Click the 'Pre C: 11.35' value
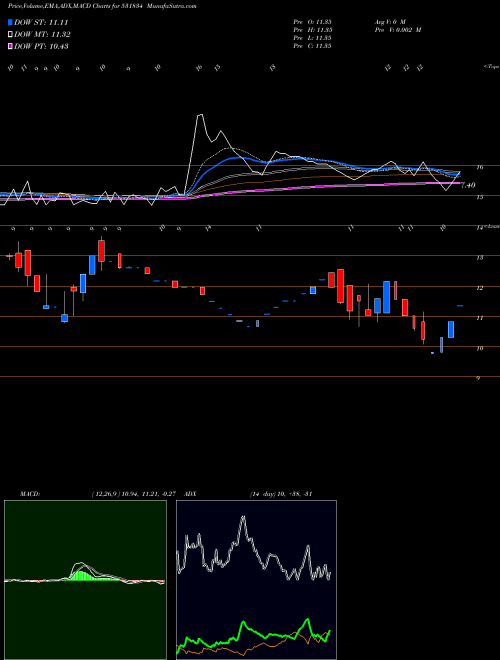 [x=313, y=46]
